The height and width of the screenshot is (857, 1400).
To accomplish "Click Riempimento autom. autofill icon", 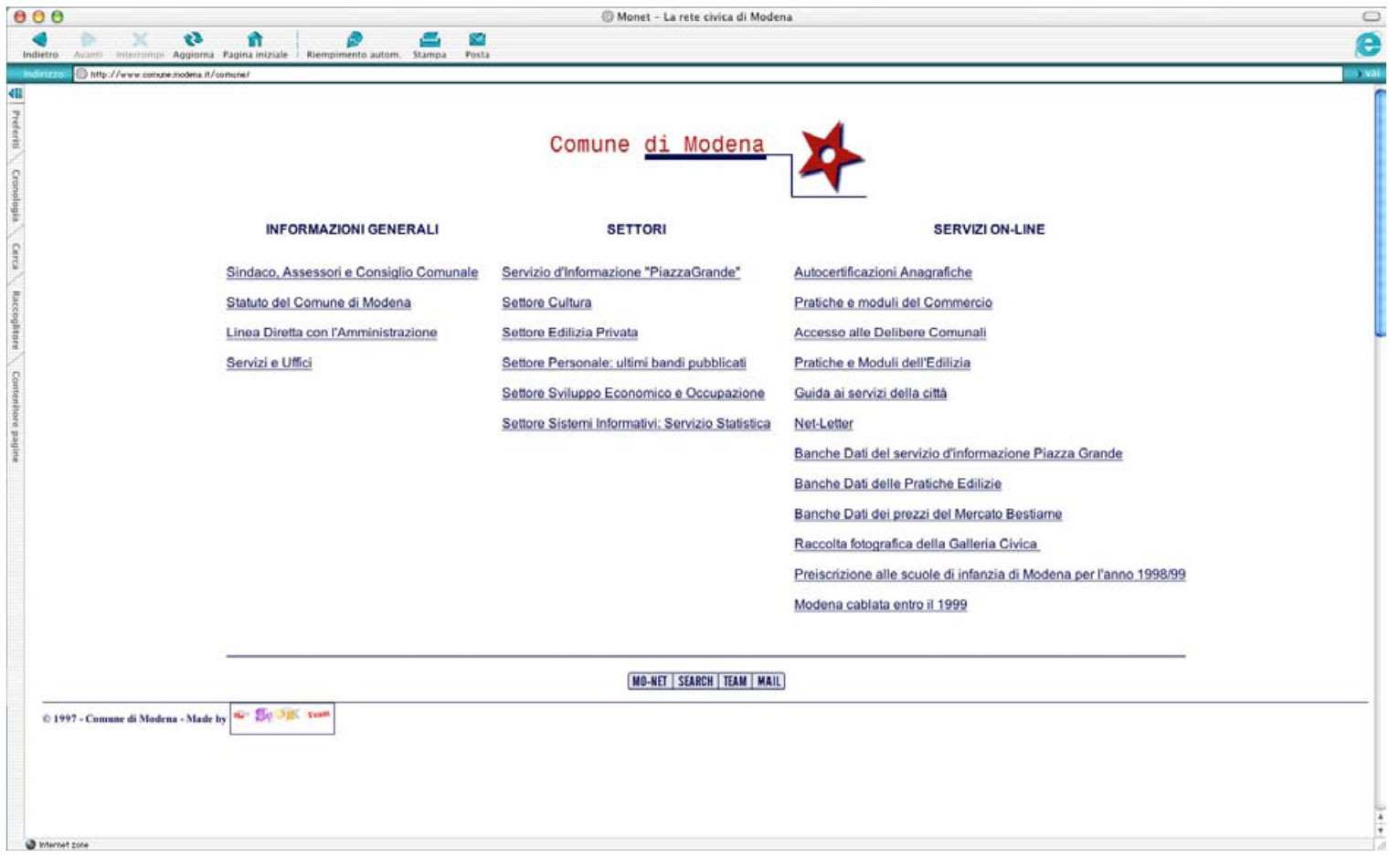I will (x=354, y=40).
